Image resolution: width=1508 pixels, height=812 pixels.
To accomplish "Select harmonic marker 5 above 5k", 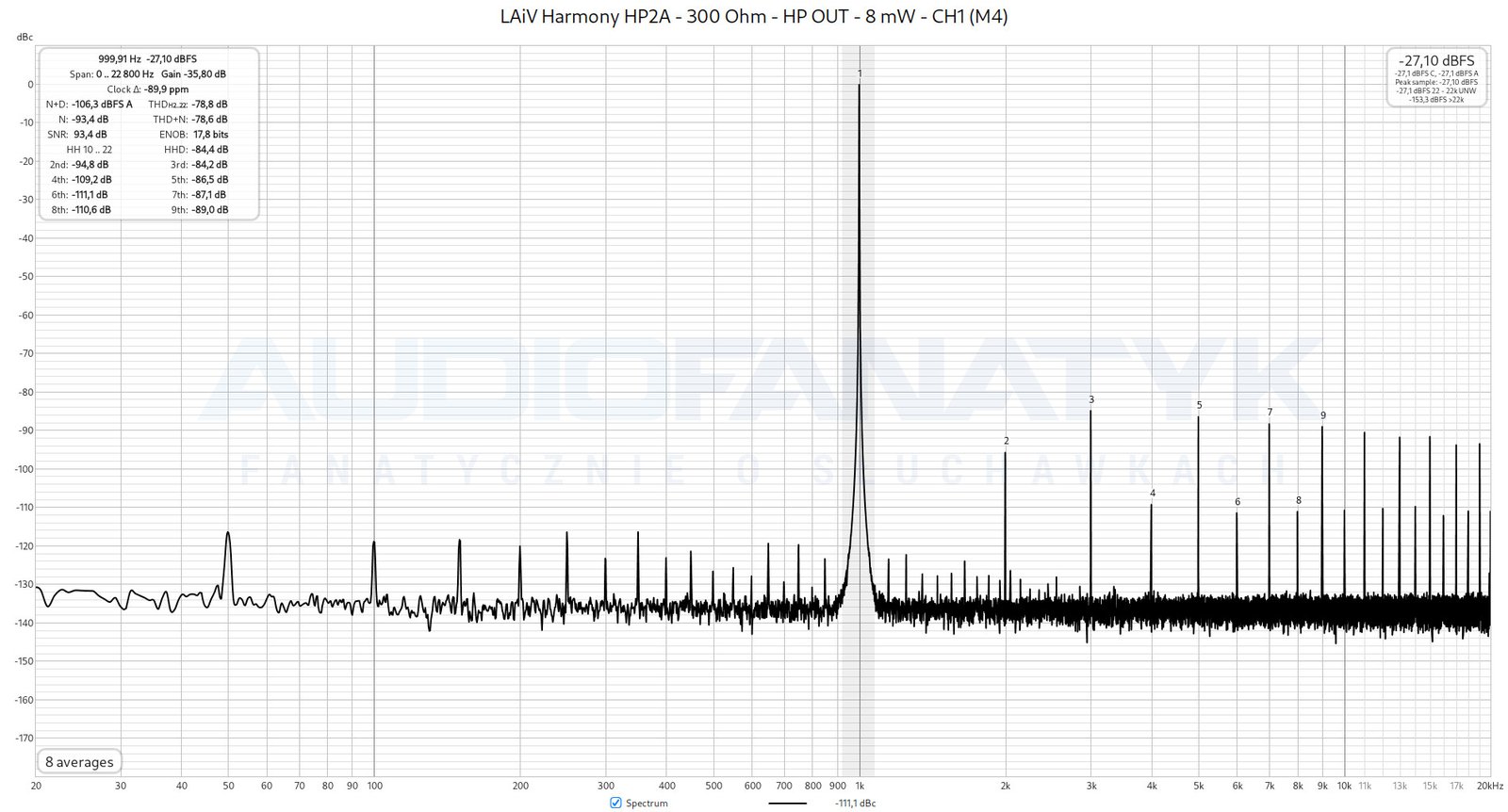I will coord(1199,405).
